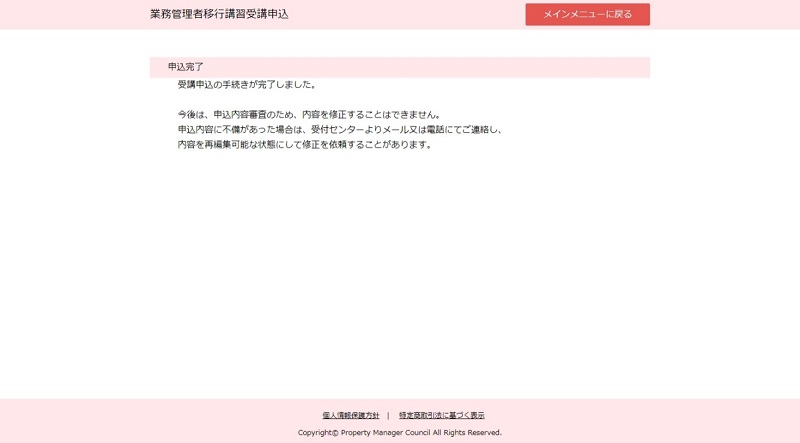The image size is (800, 443).
Task: Open the 特定商取引法に基づく表示 link
Action: [x=441, y=415]
